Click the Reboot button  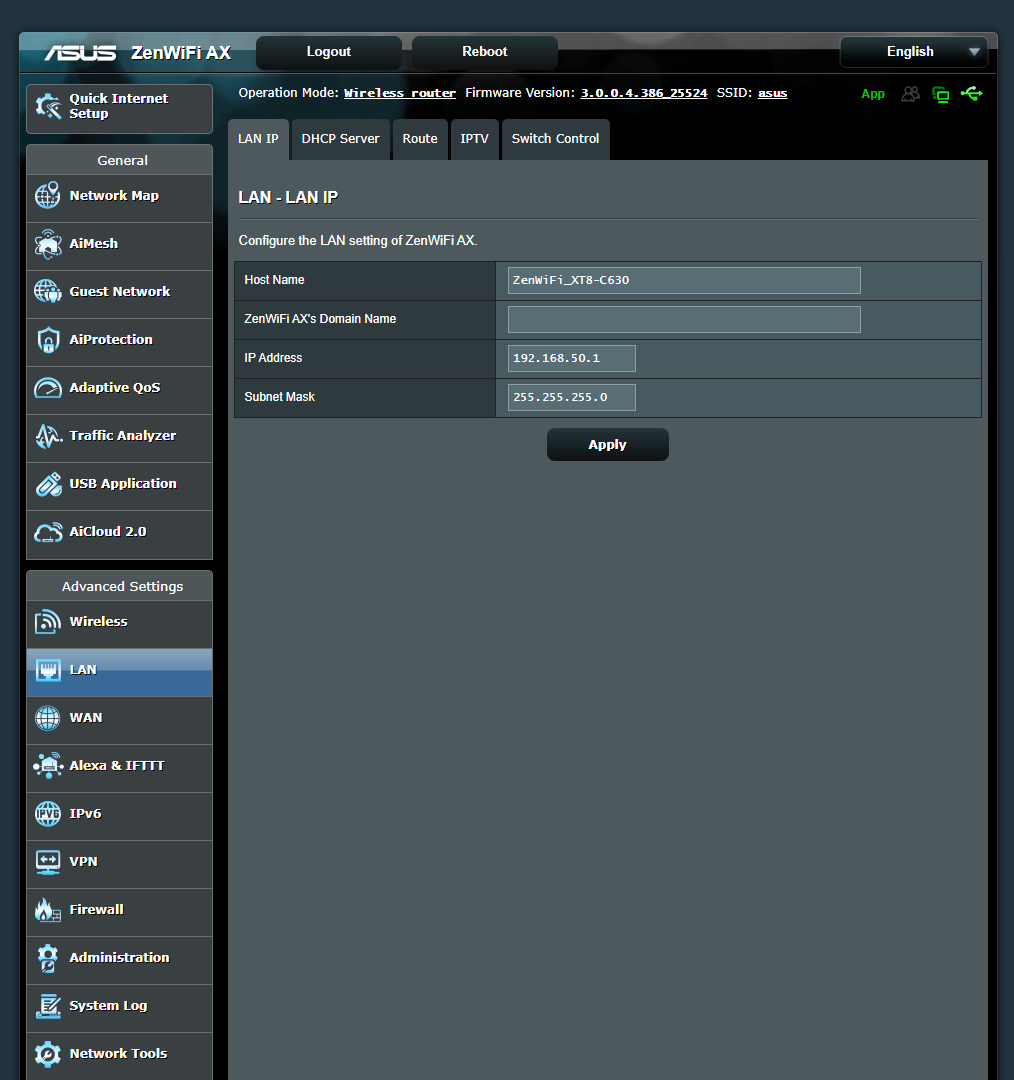pos(485,52)
